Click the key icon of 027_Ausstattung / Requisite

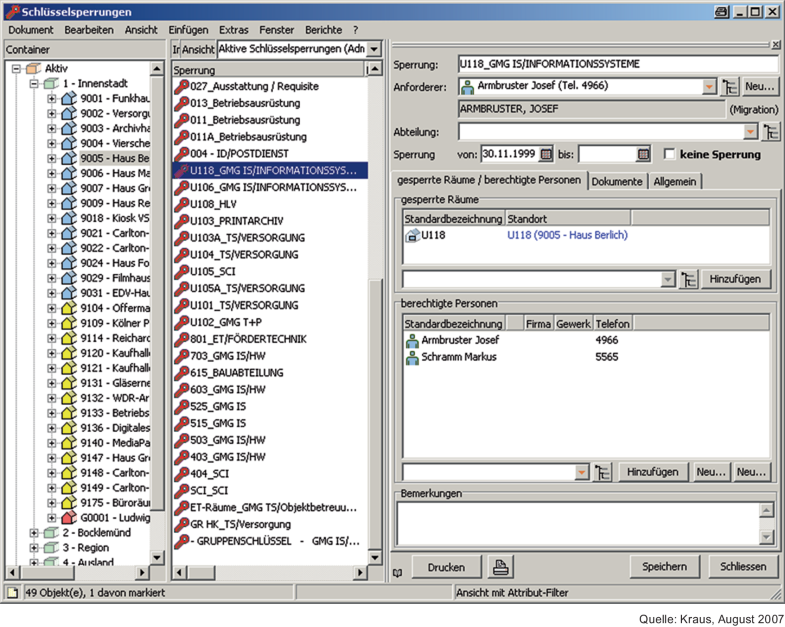coord(181,87)
